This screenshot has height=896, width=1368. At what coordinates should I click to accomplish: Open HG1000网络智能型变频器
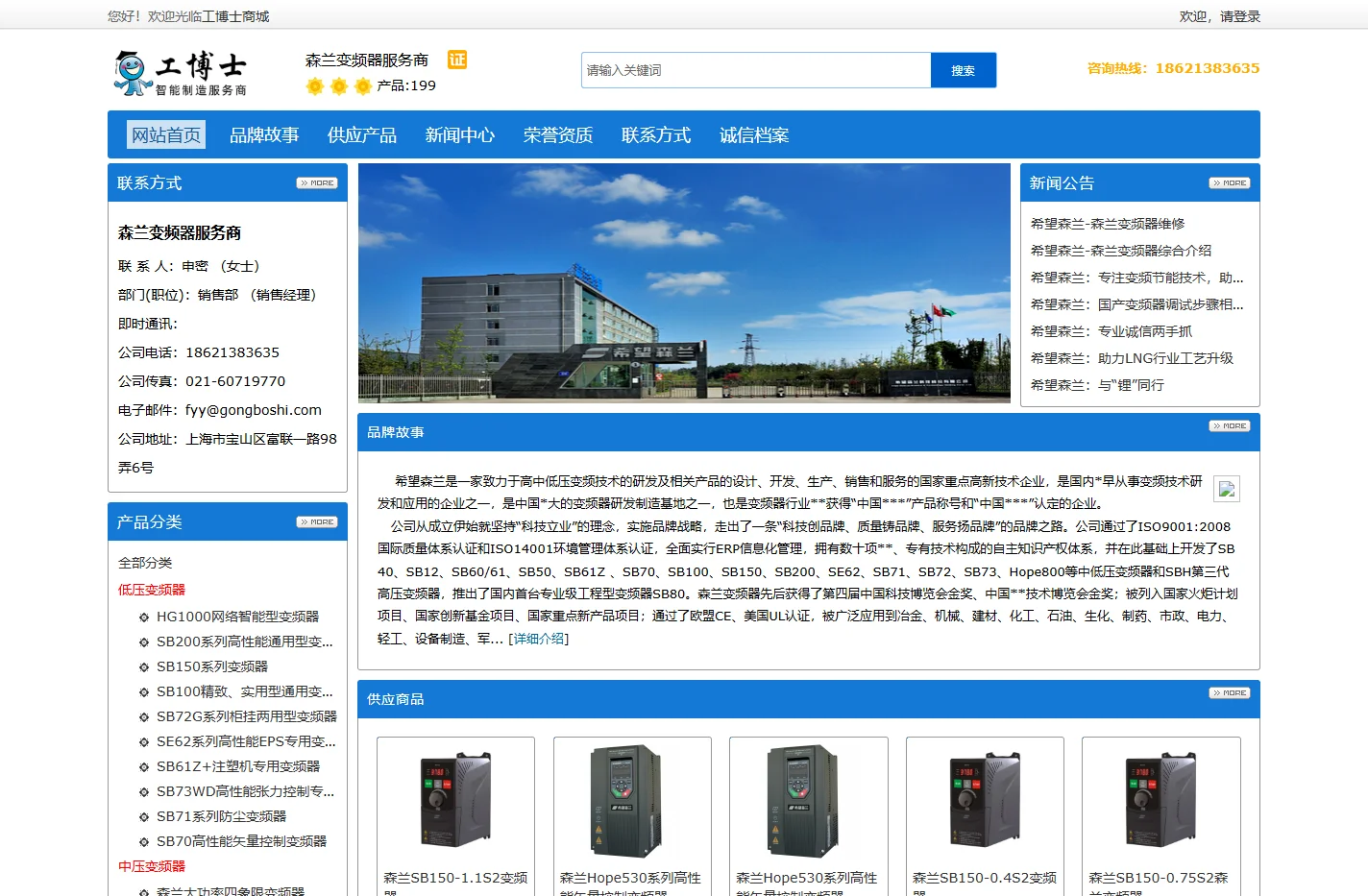pyautogui.click(x=237, y=617)
